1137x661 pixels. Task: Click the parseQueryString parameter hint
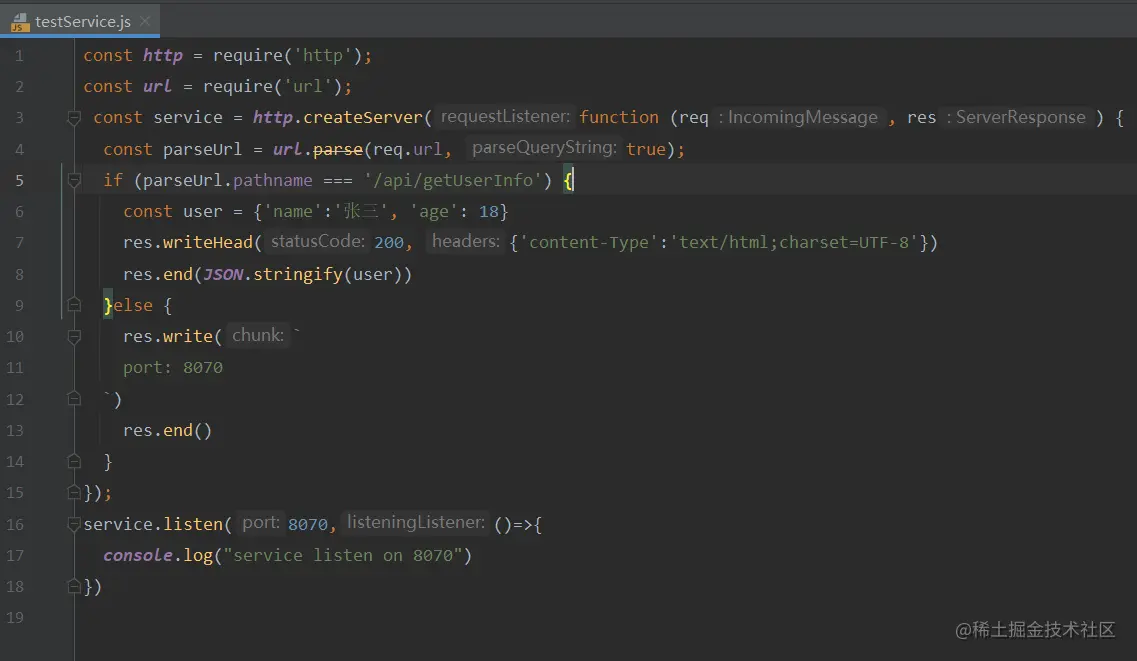(544, 148)
